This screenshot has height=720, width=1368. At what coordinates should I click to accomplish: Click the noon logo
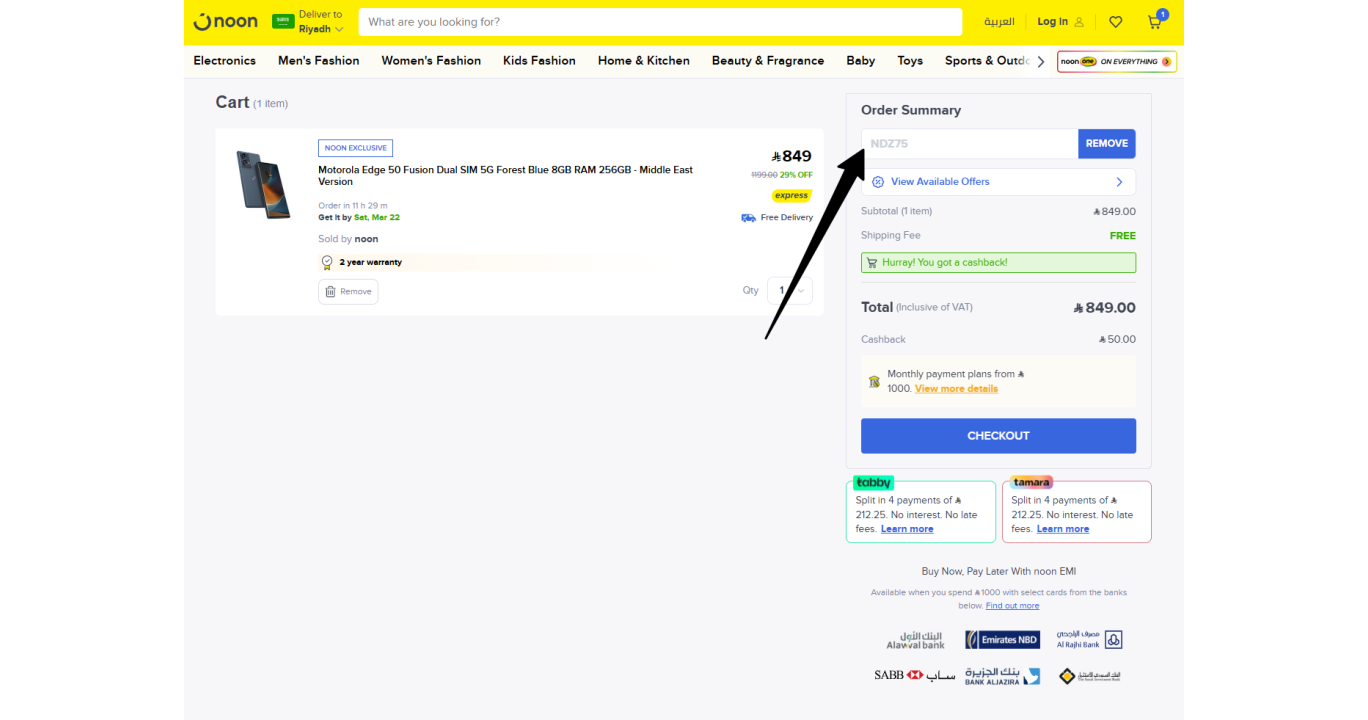(x=225, y=21)
